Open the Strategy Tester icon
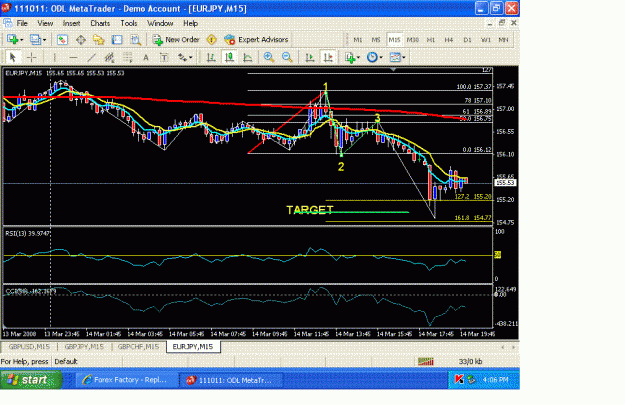625x405 pixels. point(136,39)
